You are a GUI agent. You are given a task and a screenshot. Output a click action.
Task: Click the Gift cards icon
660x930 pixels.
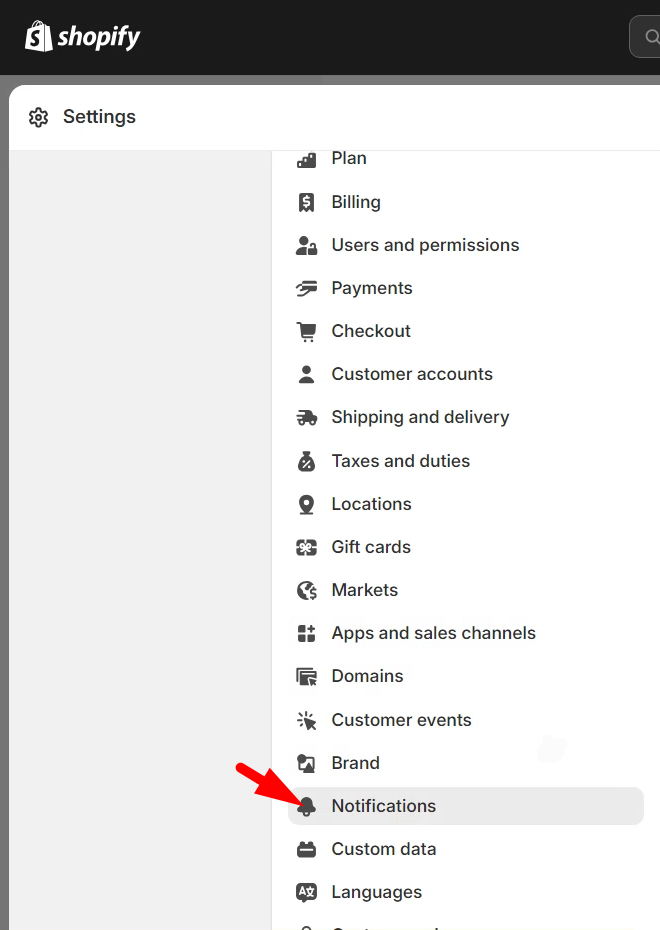(x=307, y=547)
